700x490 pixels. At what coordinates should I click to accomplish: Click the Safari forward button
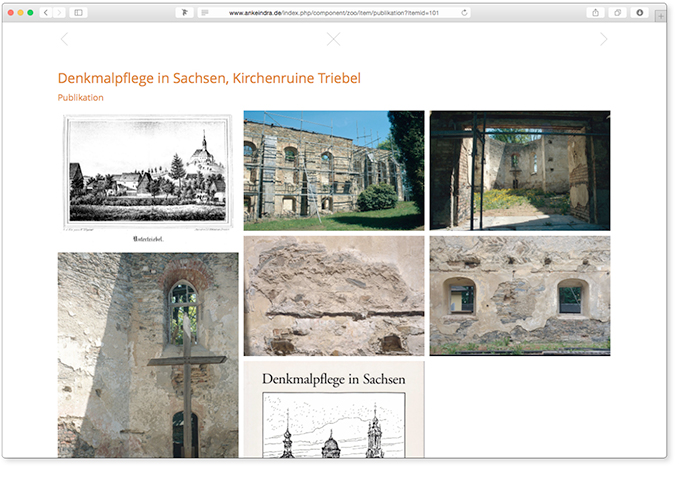pyautogui.click(x=58, y=13)
